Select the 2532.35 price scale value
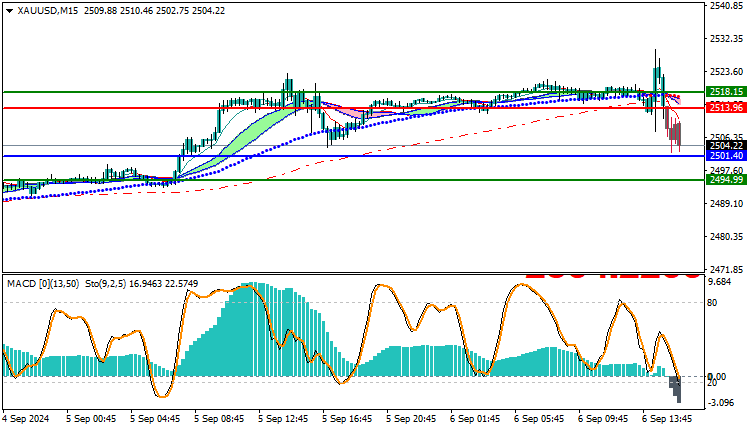 tap(727, 38)
